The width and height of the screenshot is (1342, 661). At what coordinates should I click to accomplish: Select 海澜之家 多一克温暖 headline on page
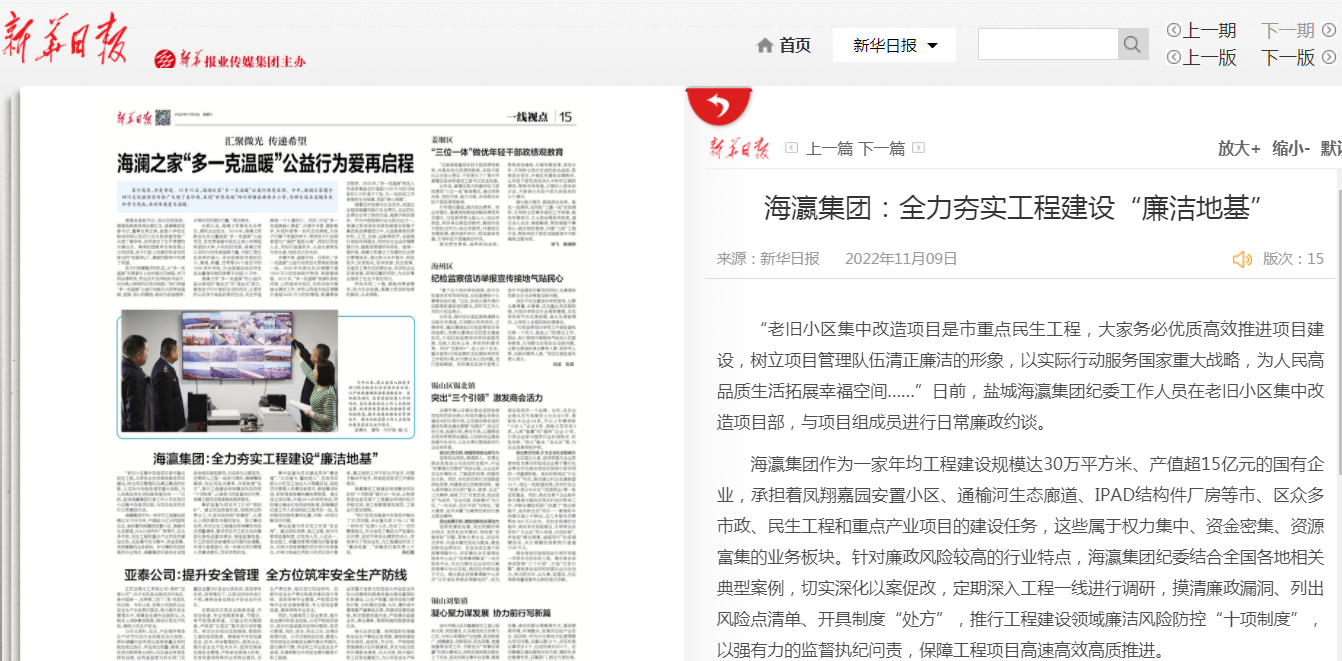[266, 163]
